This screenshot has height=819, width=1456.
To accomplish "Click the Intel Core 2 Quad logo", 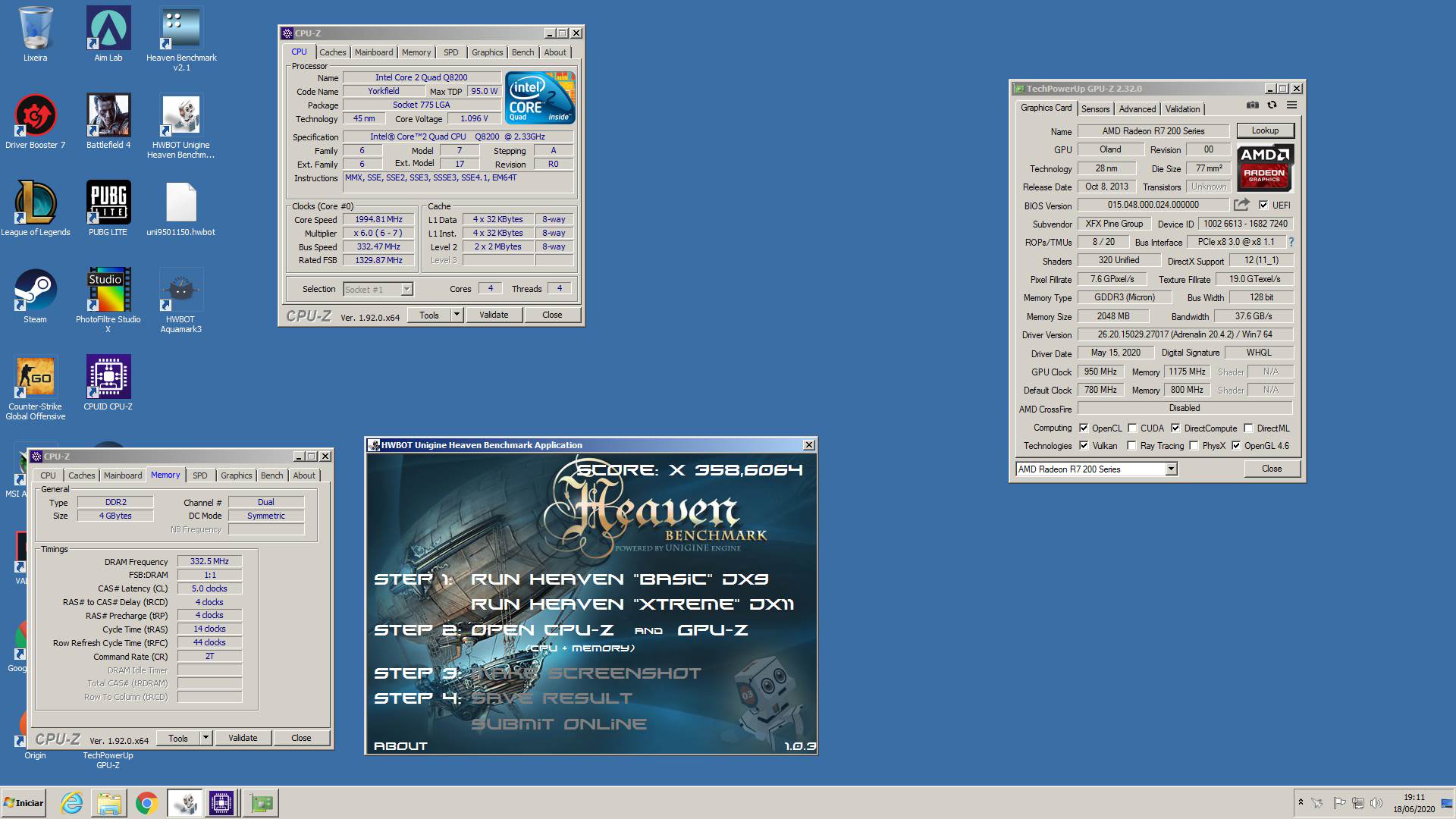I will pyautogui.click(x=540, y=98).
